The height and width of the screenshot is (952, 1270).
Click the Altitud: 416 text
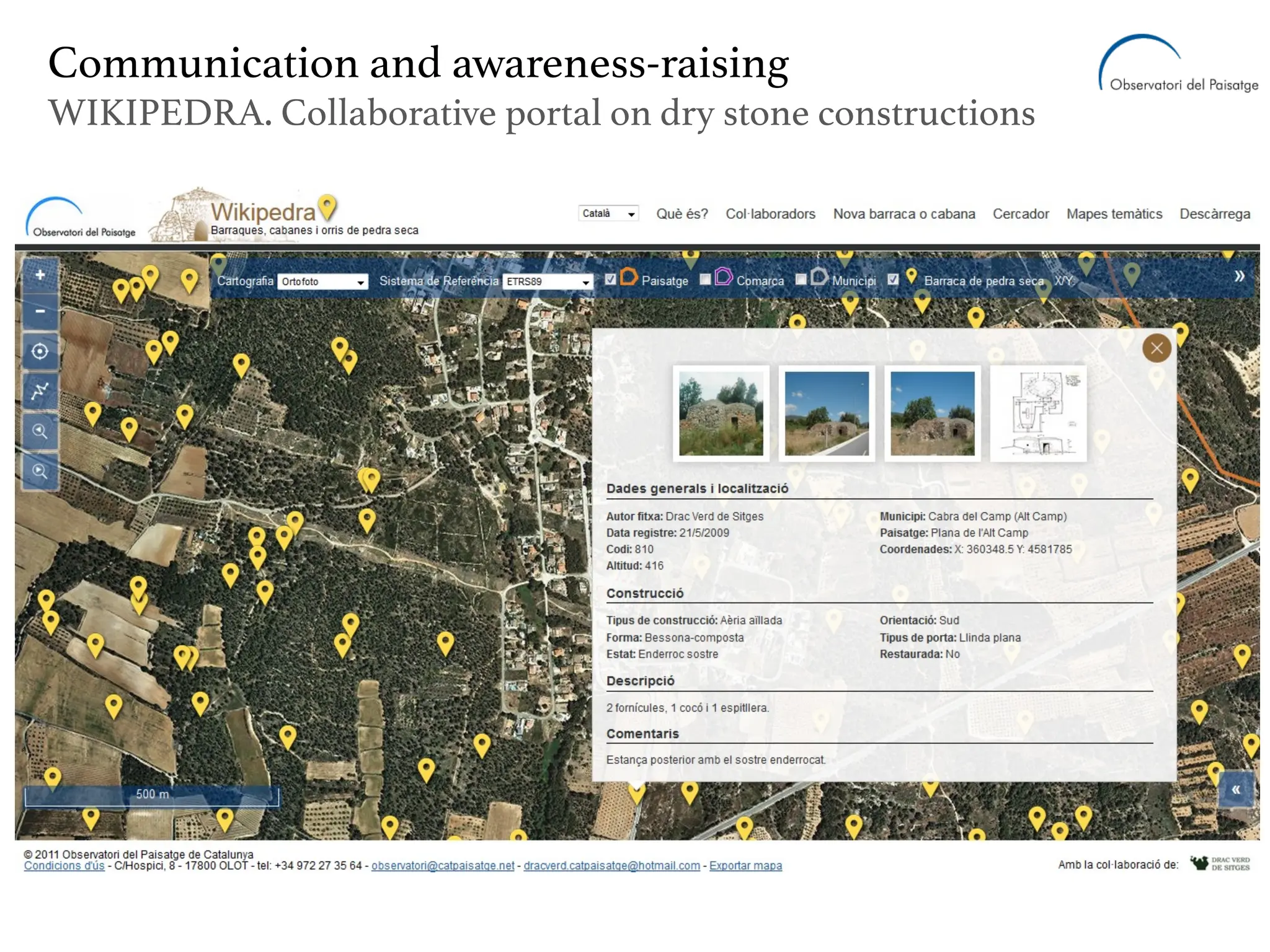(x=634, y=566)
